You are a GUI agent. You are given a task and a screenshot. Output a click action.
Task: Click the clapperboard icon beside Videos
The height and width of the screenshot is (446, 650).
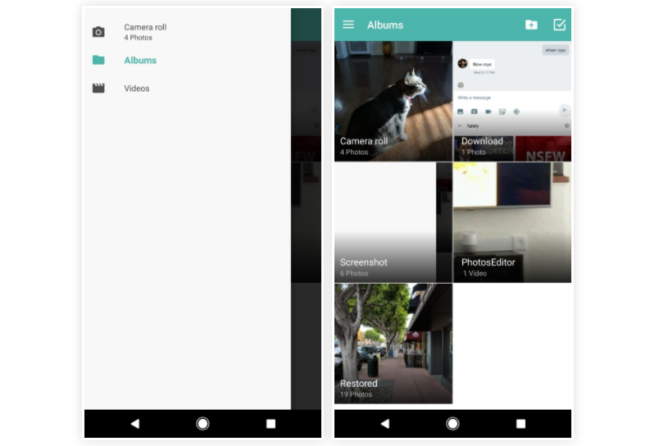click(98, 88)
